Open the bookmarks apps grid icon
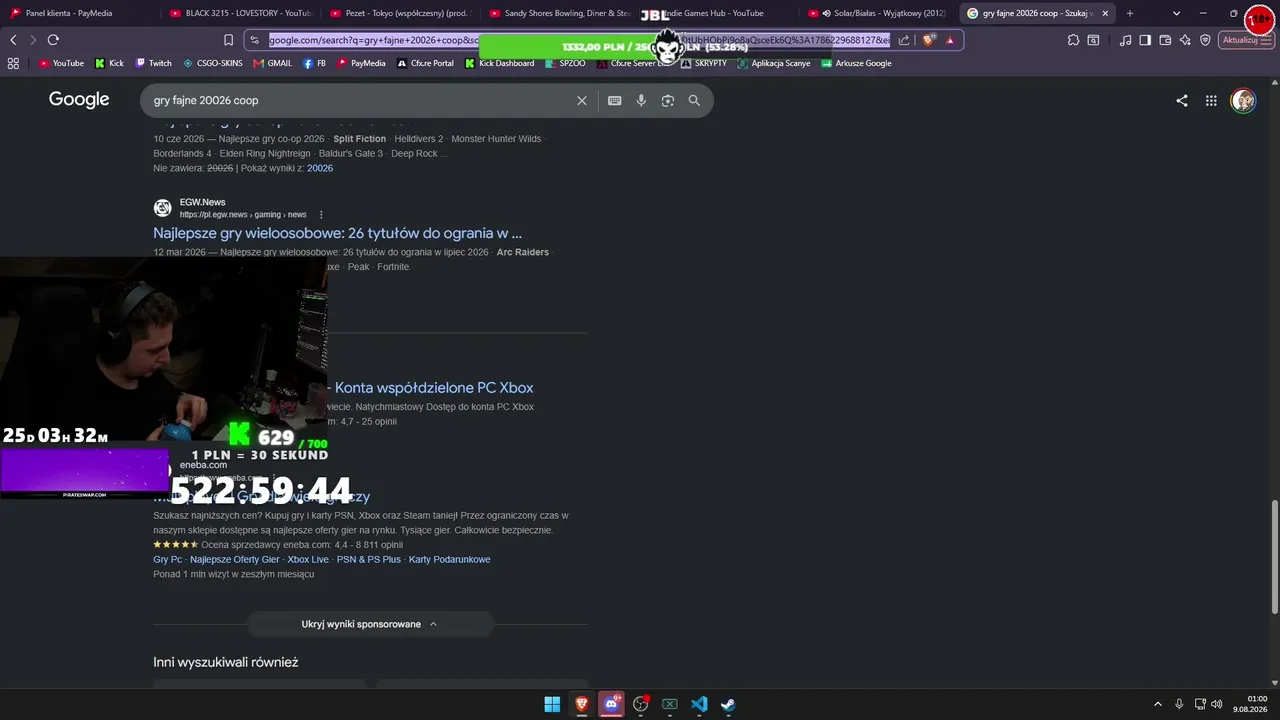This screenshot has height=720, width=1280. click(13, 63)
